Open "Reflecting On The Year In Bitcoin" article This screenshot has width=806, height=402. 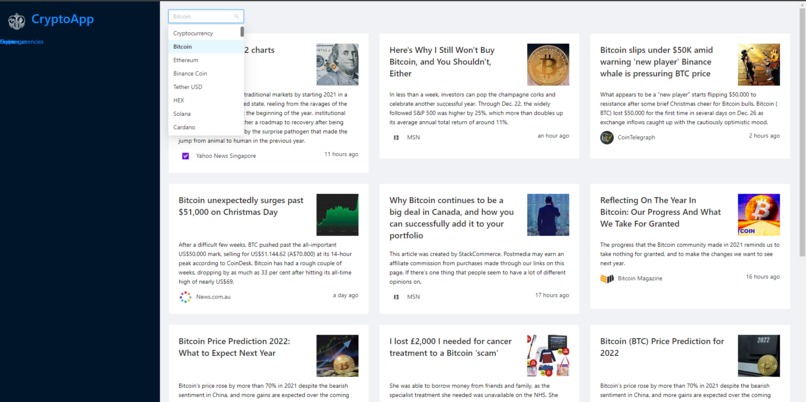click(x=661, y=212)
